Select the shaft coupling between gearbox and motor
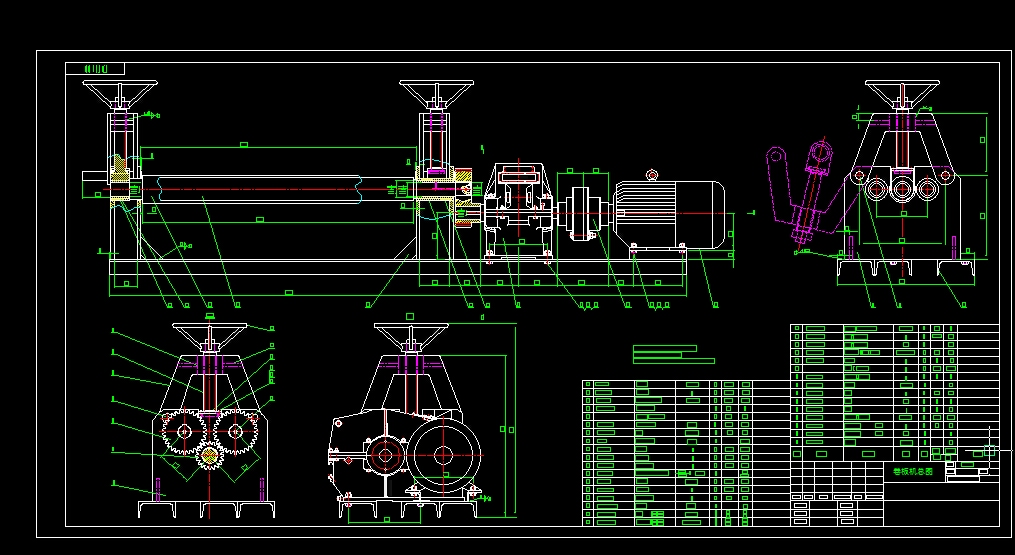Image resolution: width=1015 pixels, height=555 pixels. [x=581, y=214]
